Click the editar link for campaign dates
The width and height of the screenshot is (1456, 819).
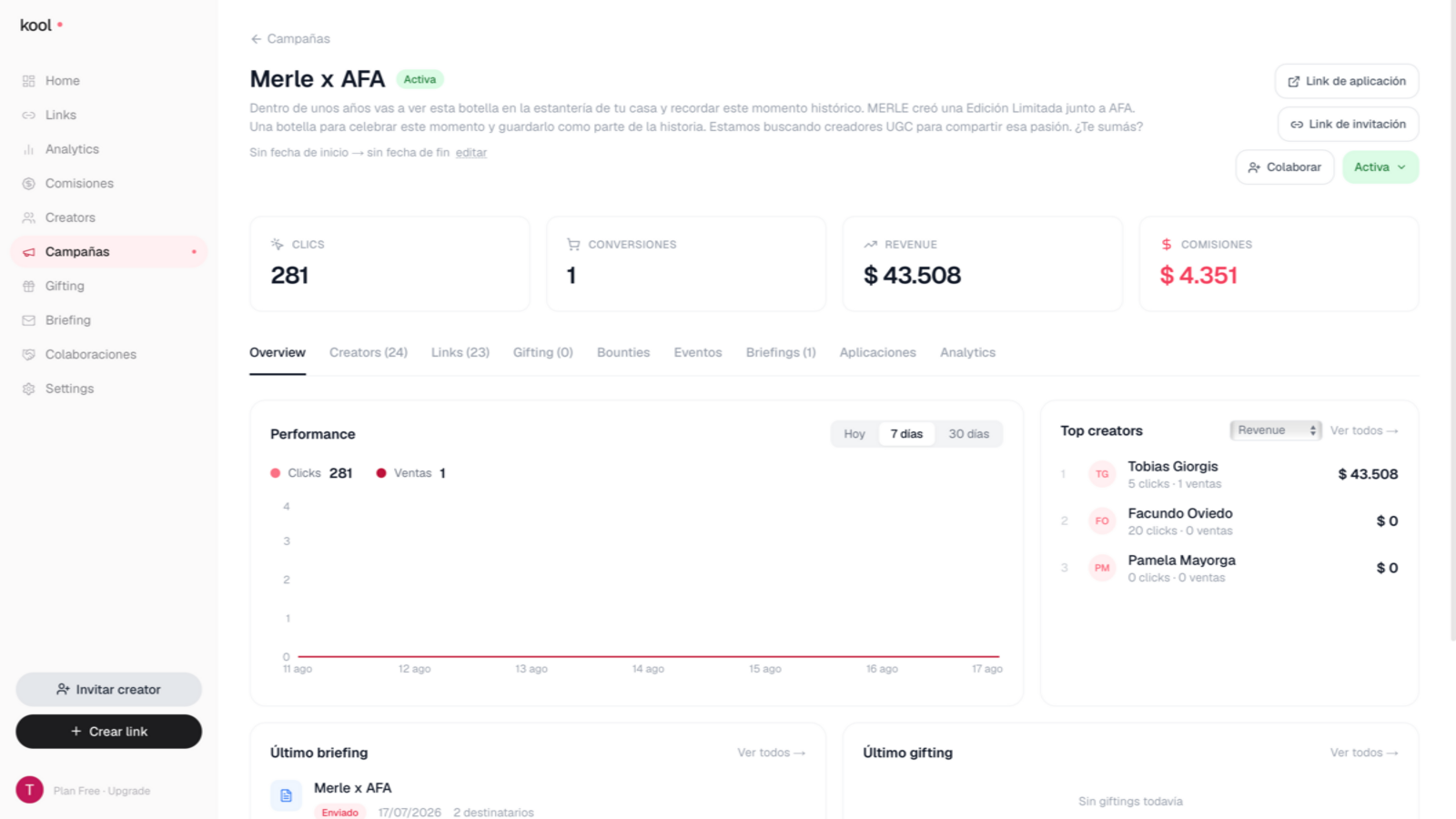click(x=471, y=153)
